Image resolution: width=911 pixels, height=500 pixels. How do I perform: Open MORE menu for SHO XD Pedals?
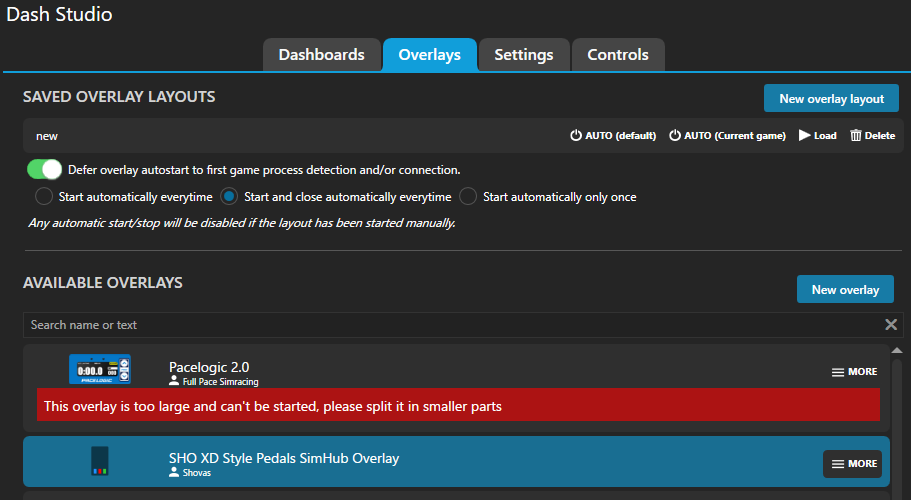click(852, 464)
